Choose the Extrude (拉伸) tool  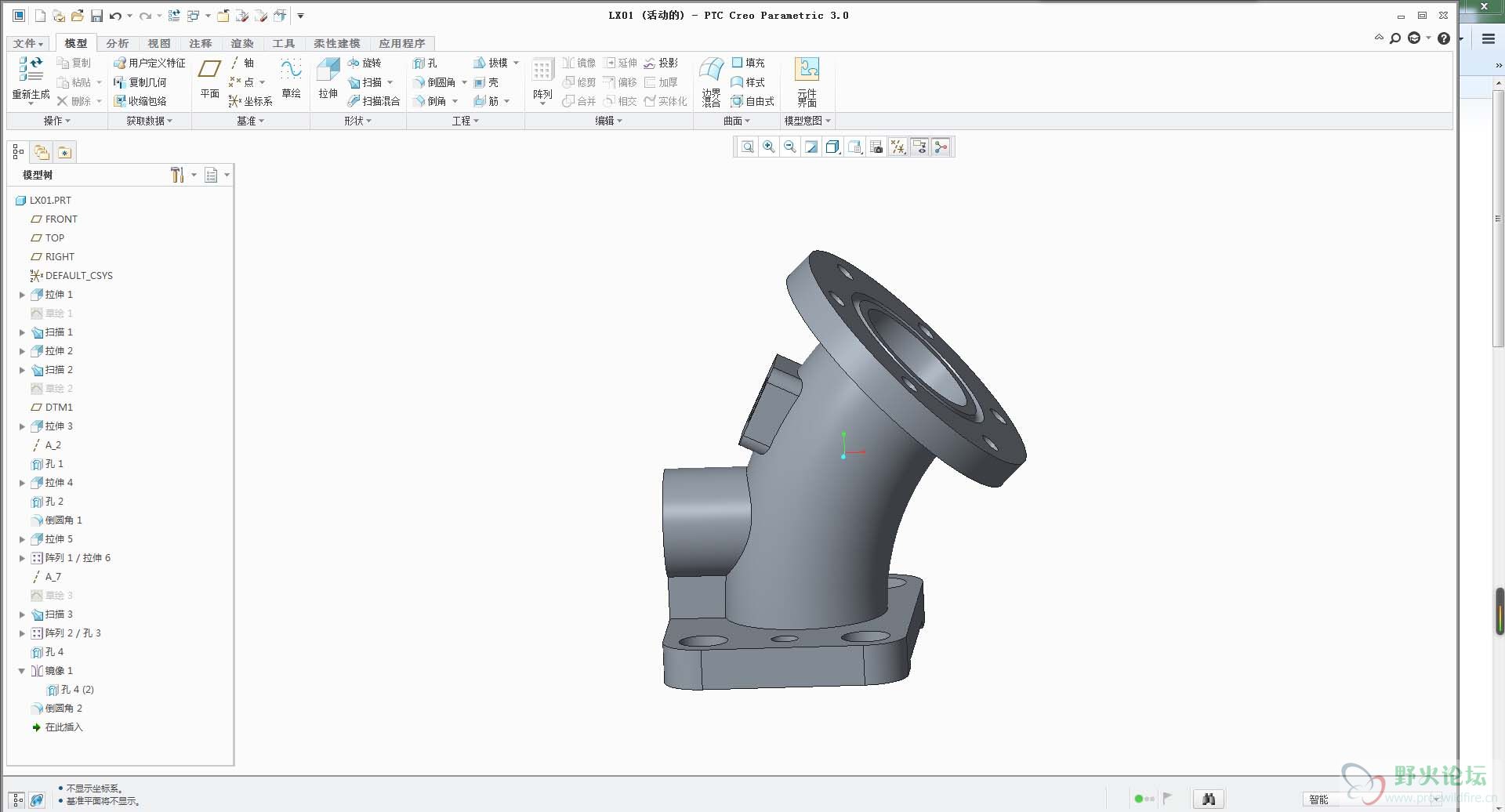[x=328, y=78]
